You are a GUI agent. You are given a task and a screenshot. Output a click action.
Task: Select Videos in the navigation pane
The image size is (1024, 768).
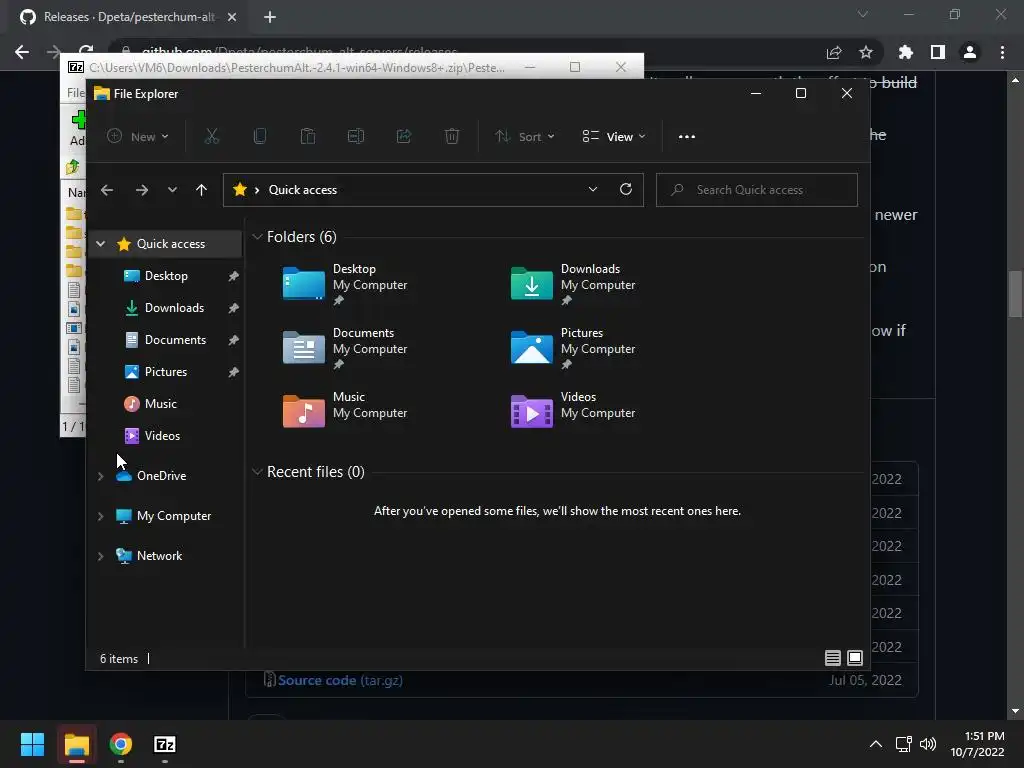point(162,436)
